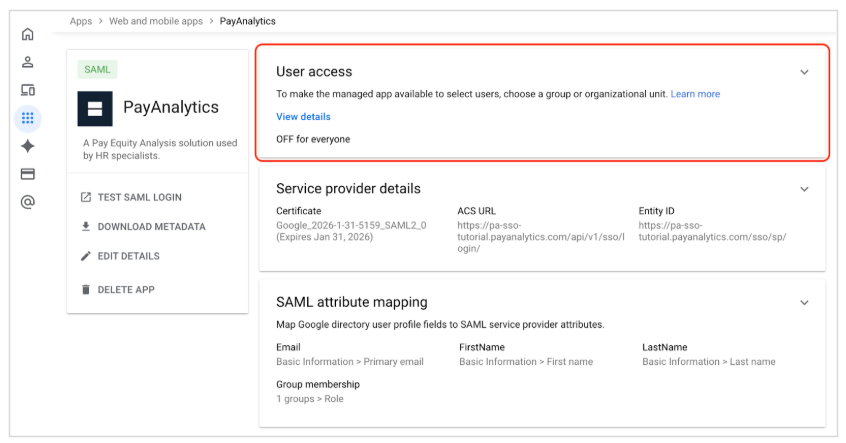Open the Account @ icon
Image resolution: width=846 pixels, height=443 pixels.
tap(28, 202)
